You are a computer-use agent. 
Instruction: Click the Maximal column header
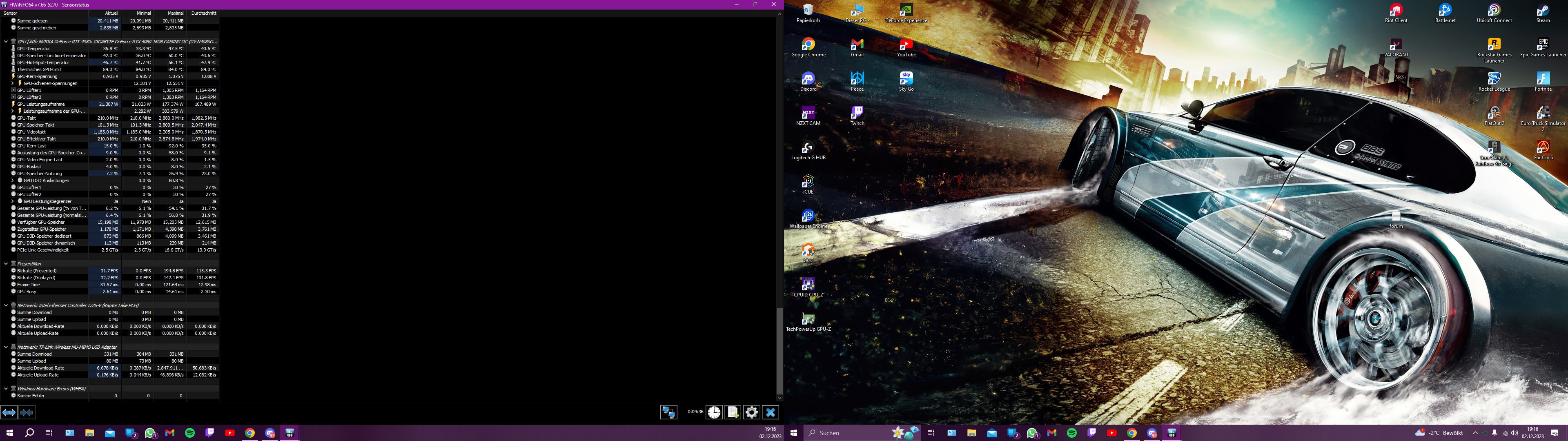(x=175, y=13)
